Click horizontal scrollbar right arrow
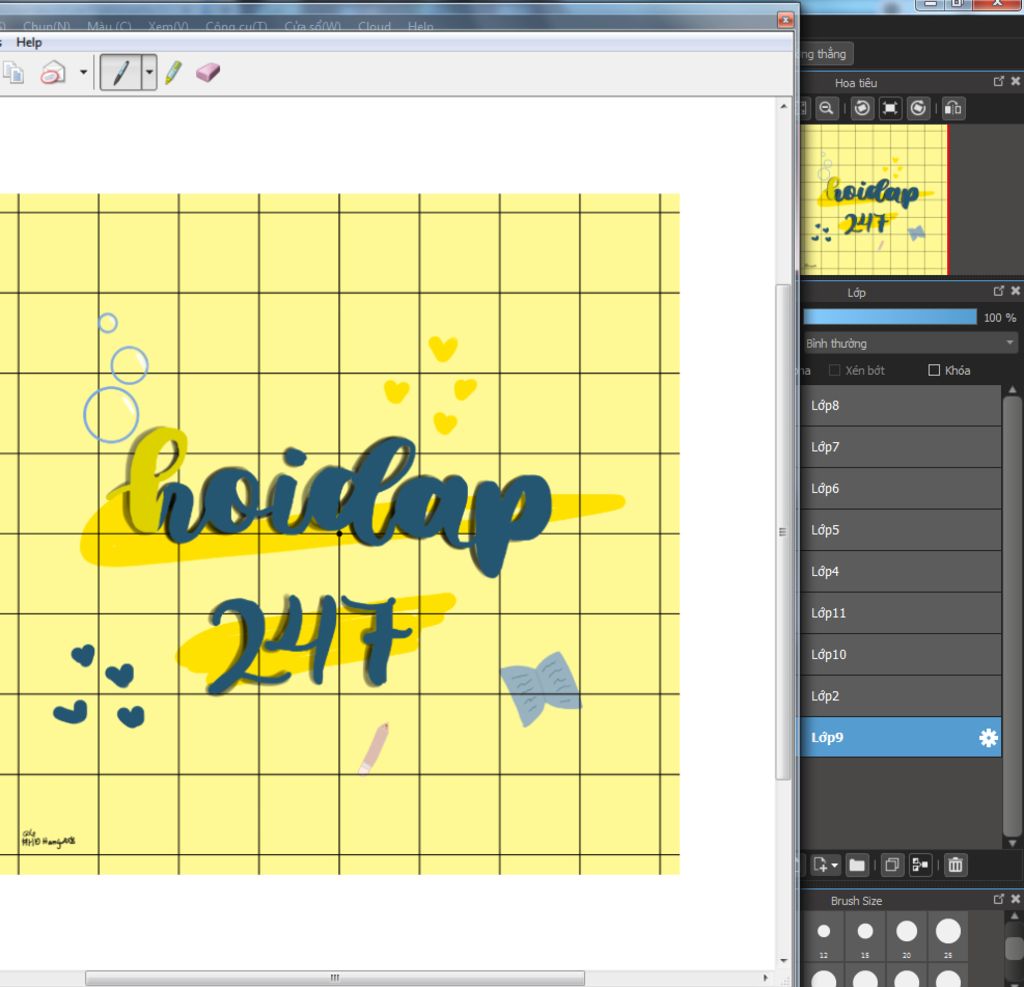 click(x=765, y=978)
